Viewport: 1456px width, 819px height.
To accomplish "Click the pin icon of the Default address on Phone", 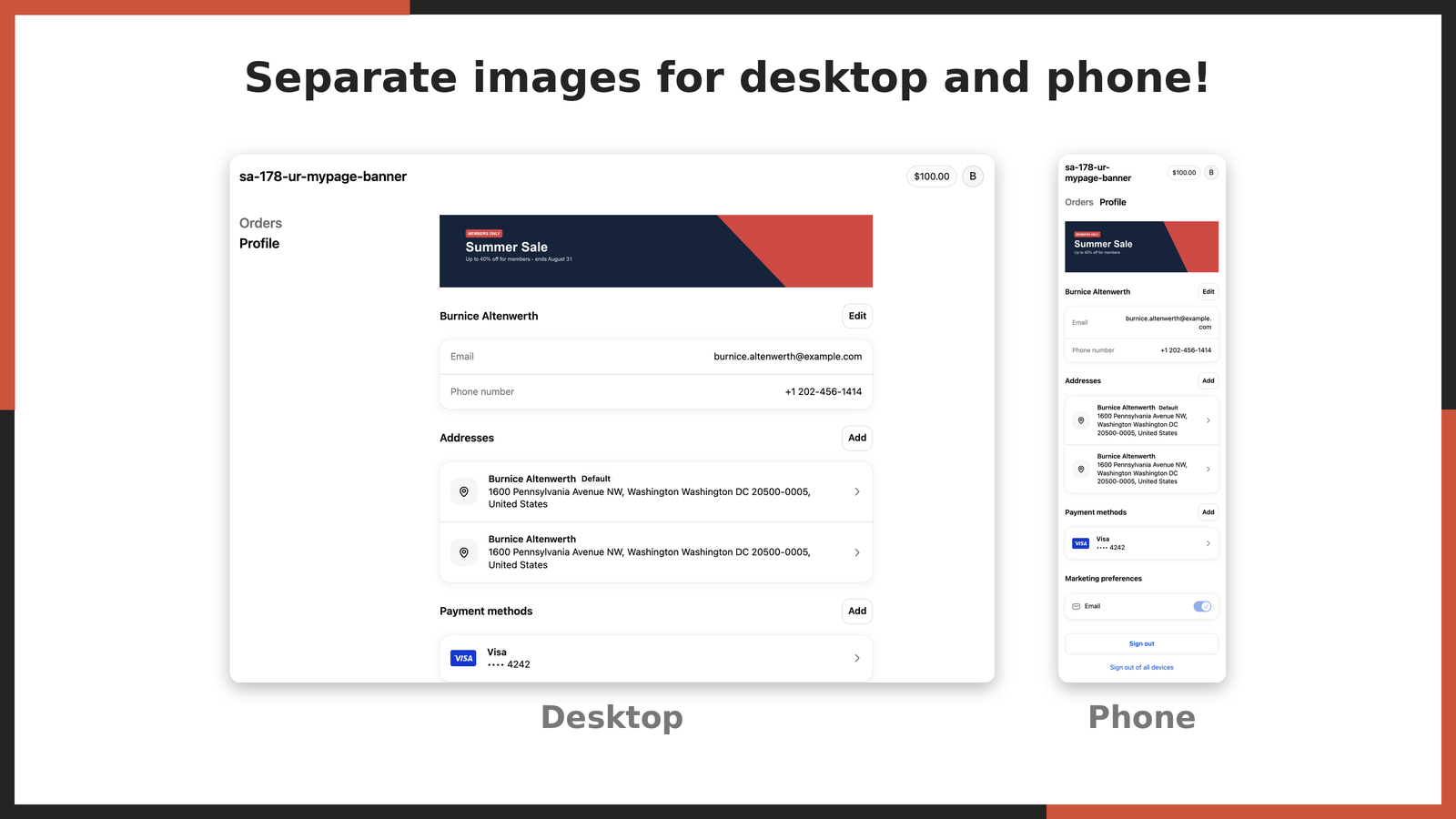I will 1081,420.
